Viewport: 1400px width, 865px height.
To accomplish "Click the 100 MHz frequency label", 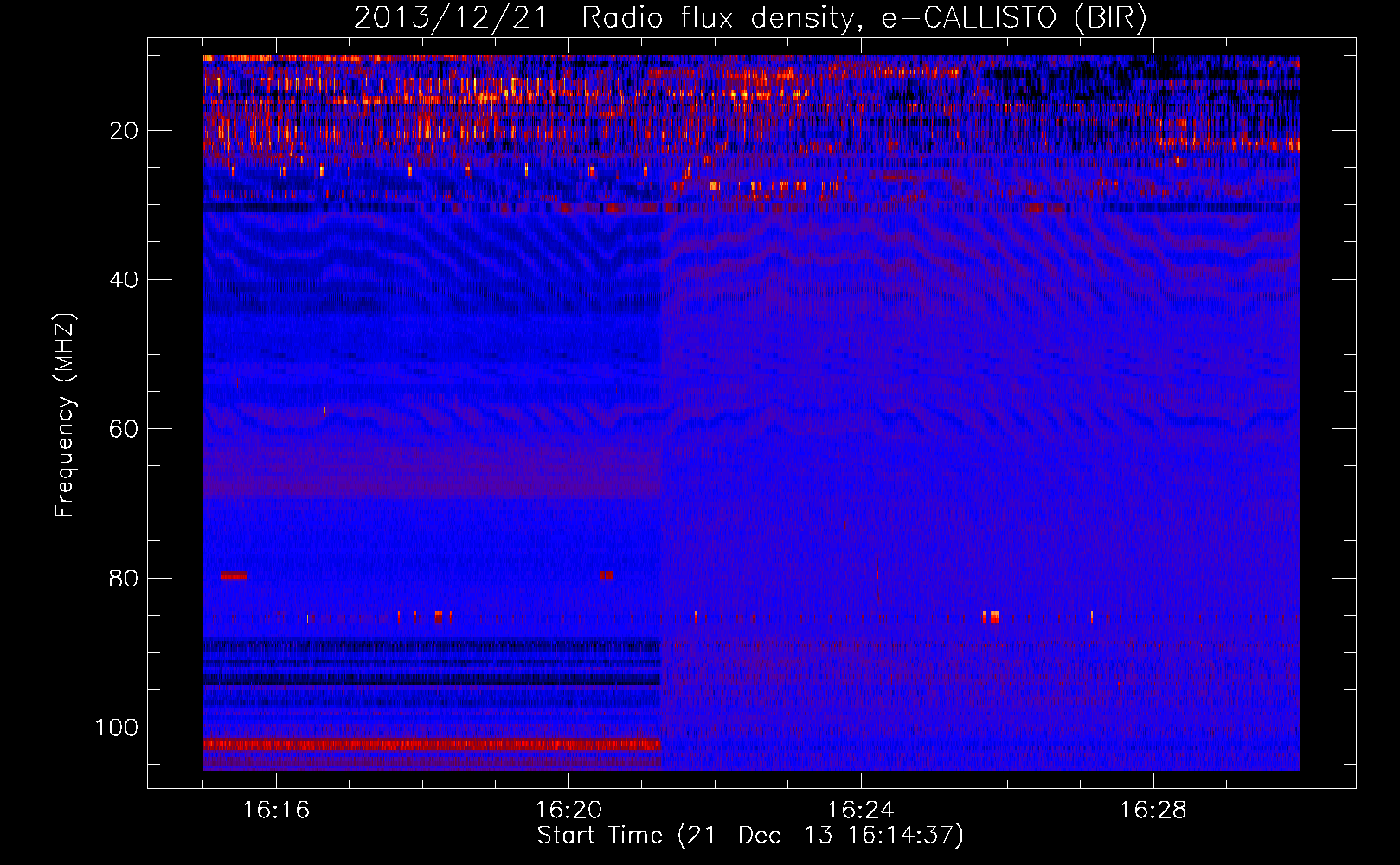I will (x=117, y=727).
